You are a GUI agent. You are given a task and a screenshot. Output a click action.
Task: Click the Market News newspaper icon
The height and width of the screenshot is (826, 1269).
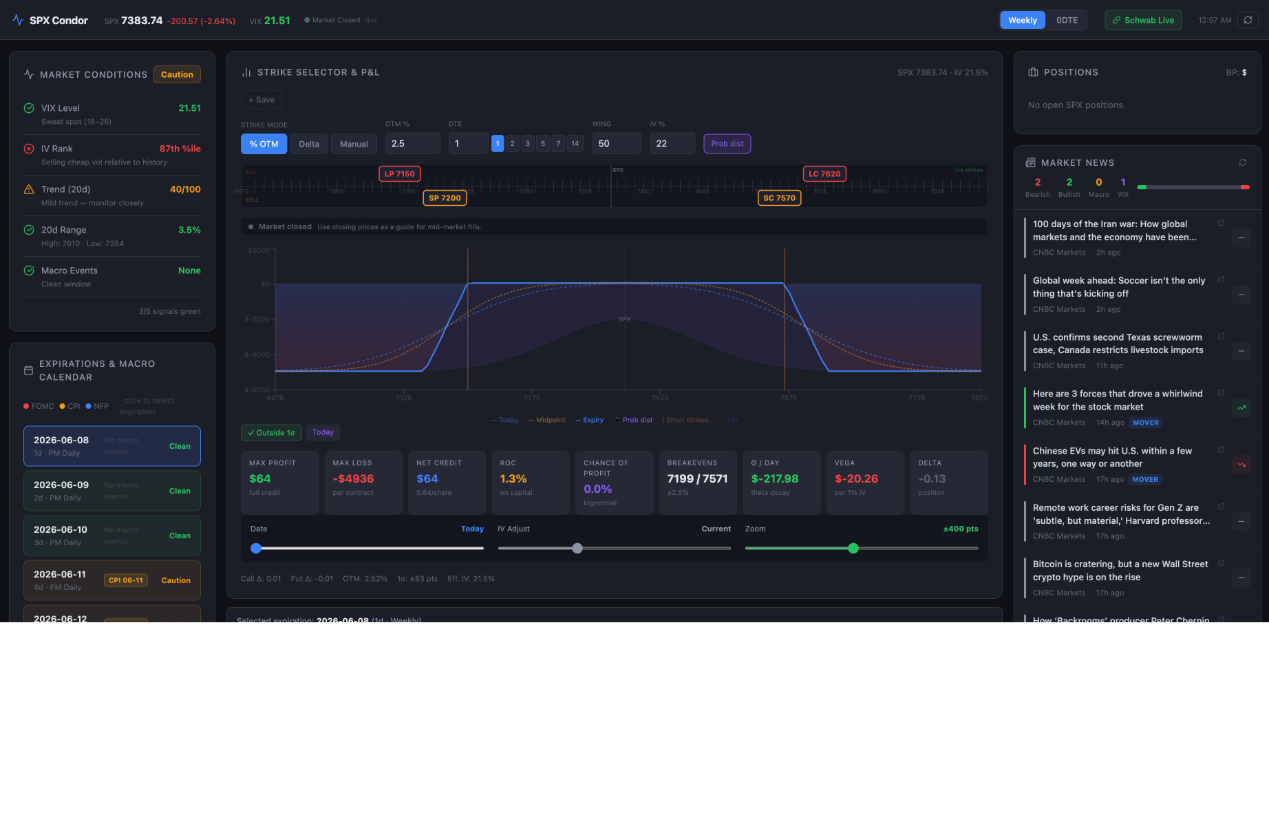[1031, 163]
